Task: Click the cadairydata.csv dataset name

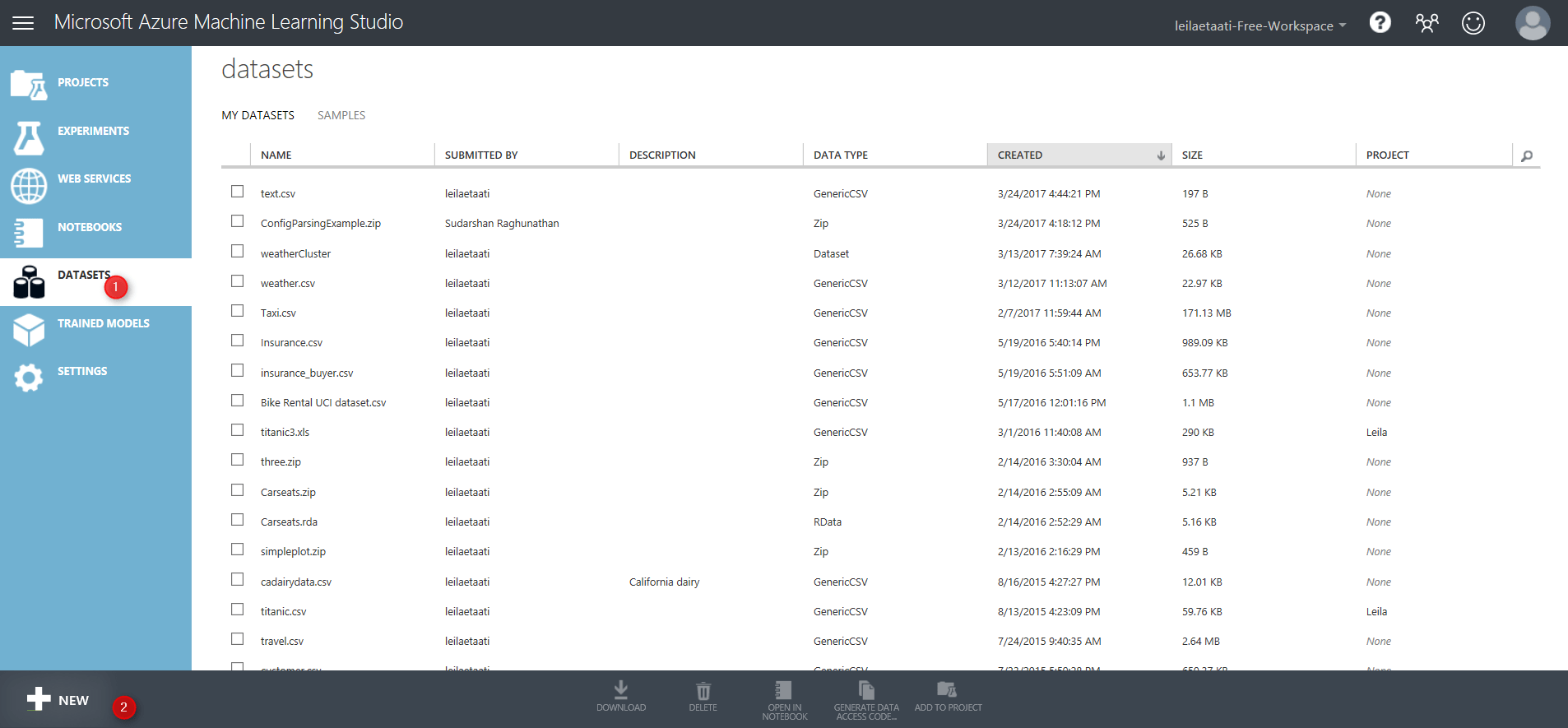Action: coord(296,582)
